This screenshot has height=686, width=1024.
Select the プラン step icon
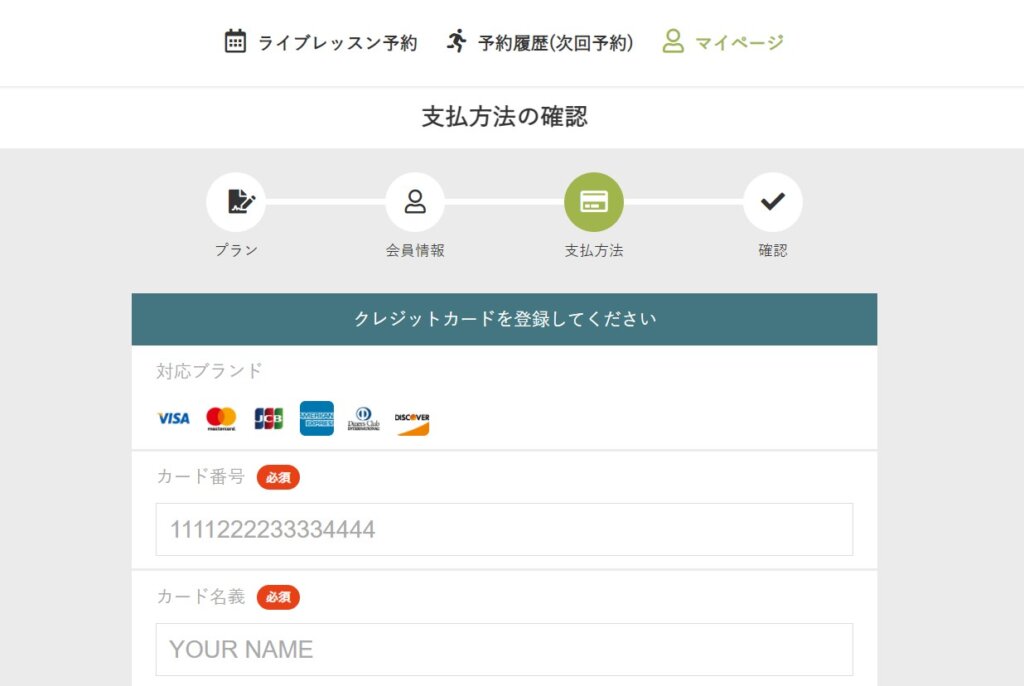coord(236,202)
